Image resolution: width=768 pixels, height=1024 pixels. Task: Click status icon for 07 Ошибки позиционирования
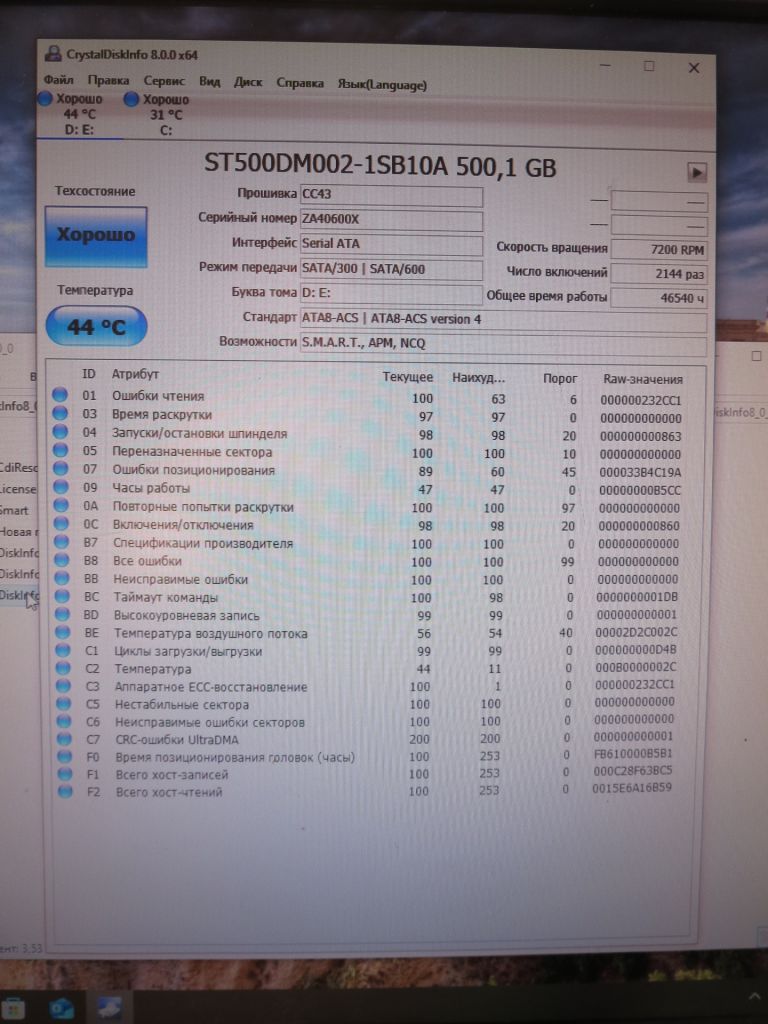click(61, 468)
